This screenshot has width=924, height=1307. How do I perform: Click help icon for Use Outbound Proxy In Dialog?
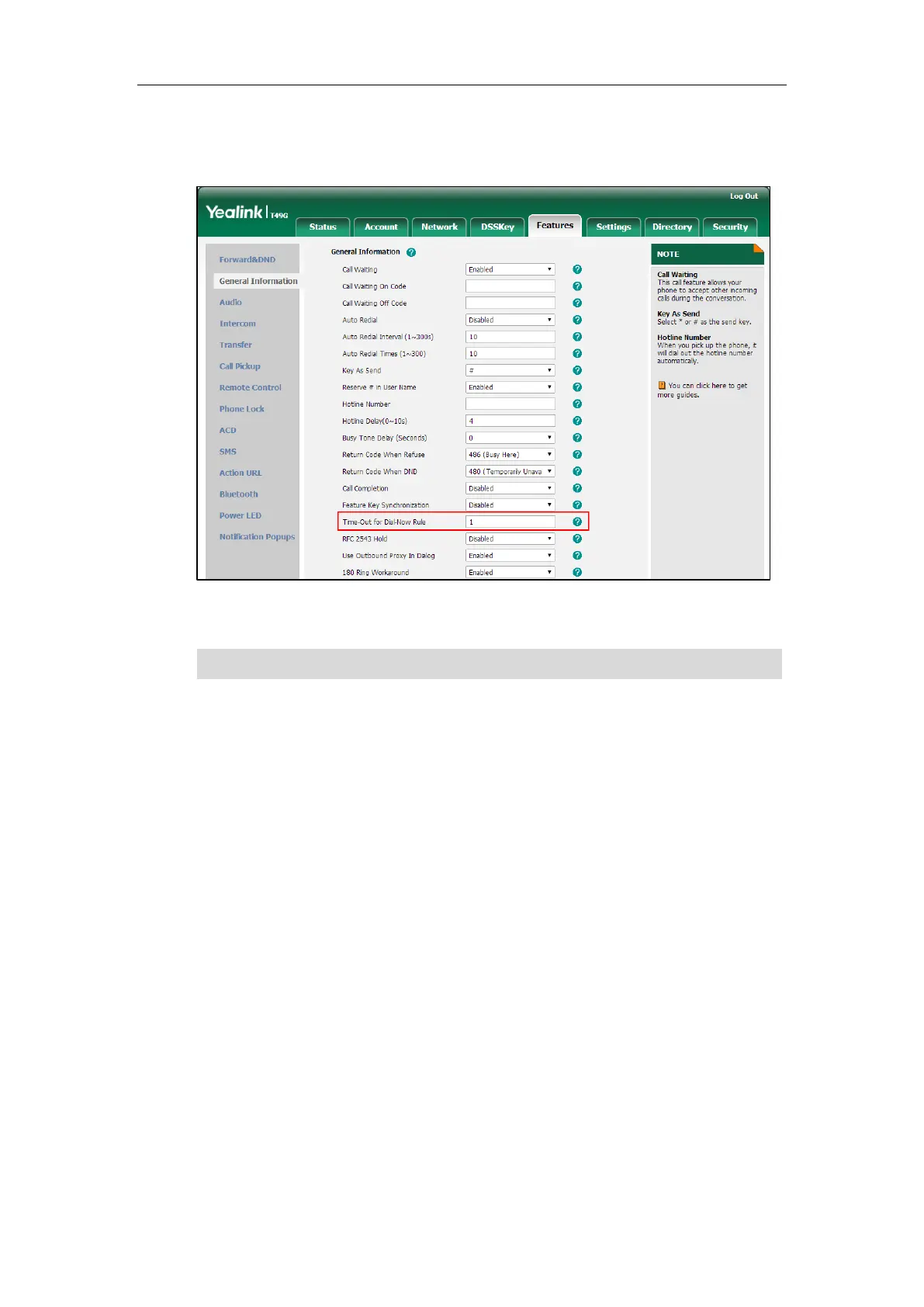click(x=577, y=556)
